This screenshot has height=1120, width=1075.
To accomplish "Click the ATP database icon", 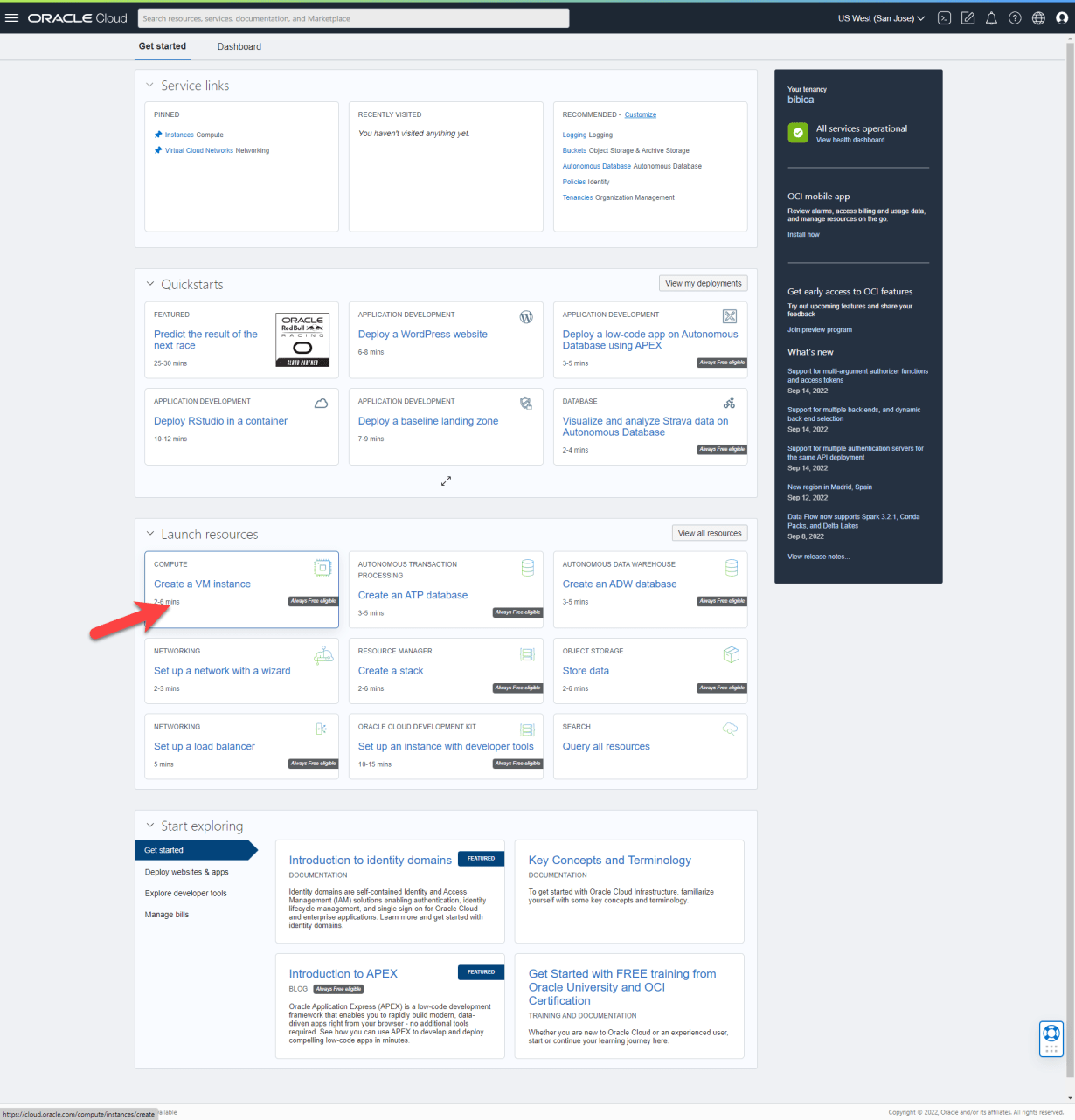I will 528,568.
